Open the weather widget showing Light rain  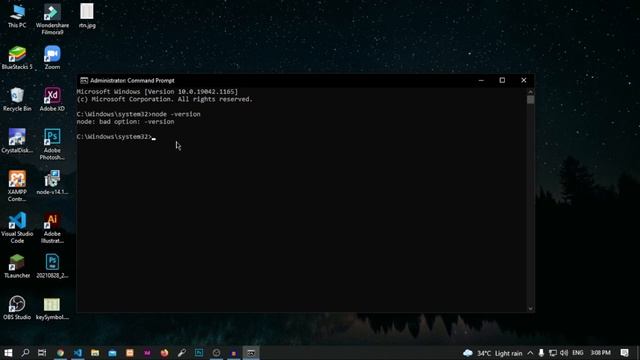[493, 353]
